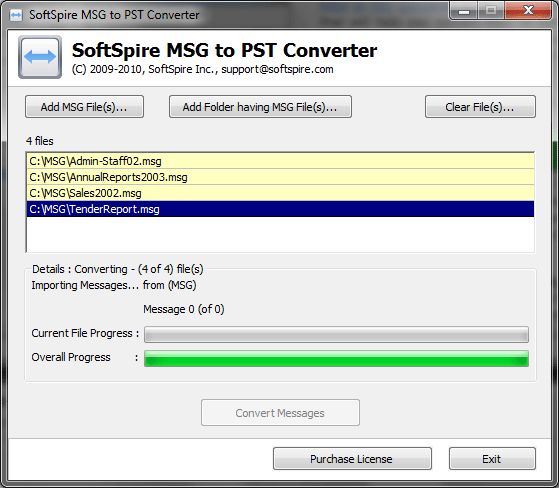Click the Convert Messages button
Image resolution: width=559 pixels, height=488 pixels.
coord(280,413)
